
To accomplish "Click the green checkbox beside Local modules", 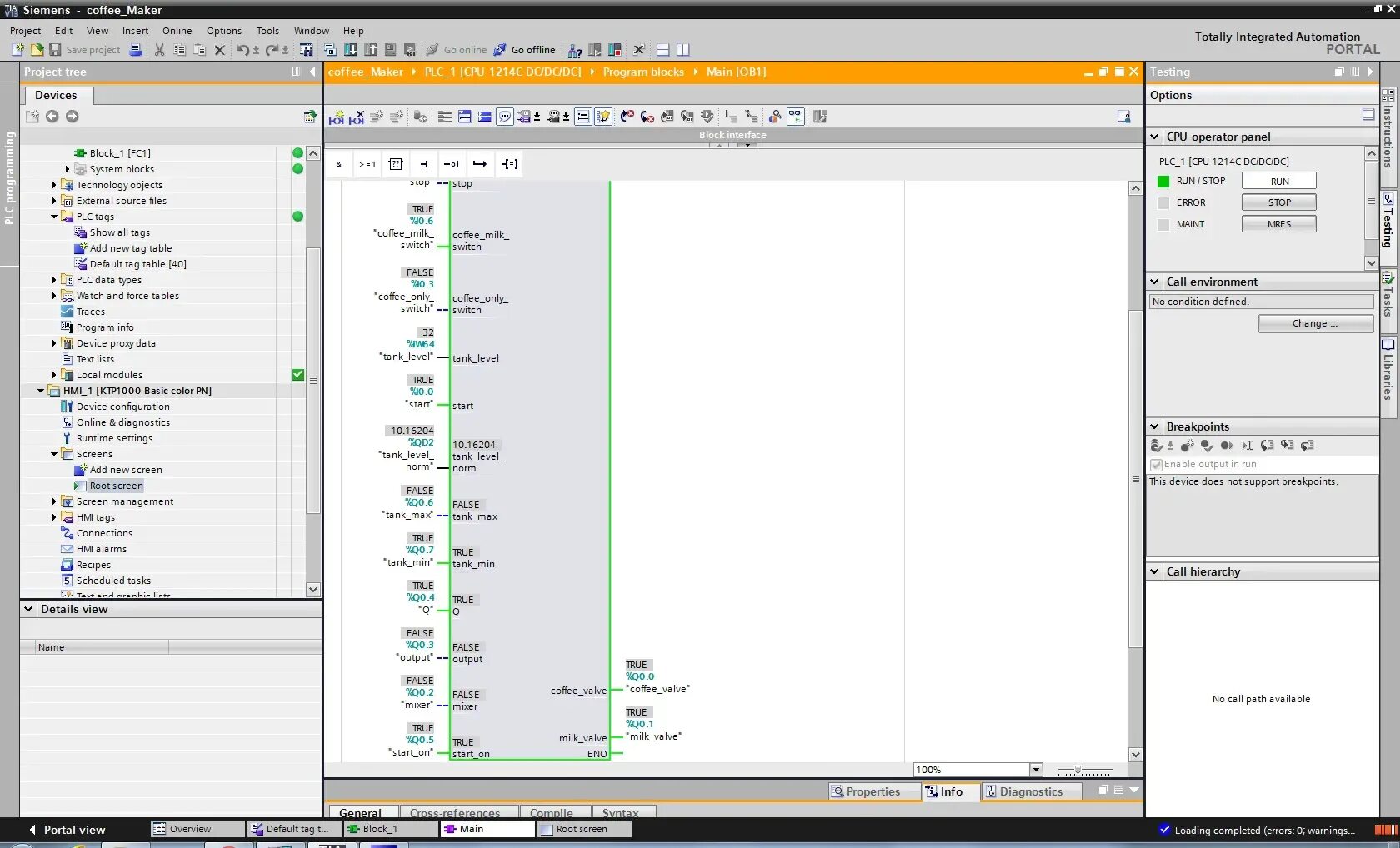I will (x=298, y=375).
